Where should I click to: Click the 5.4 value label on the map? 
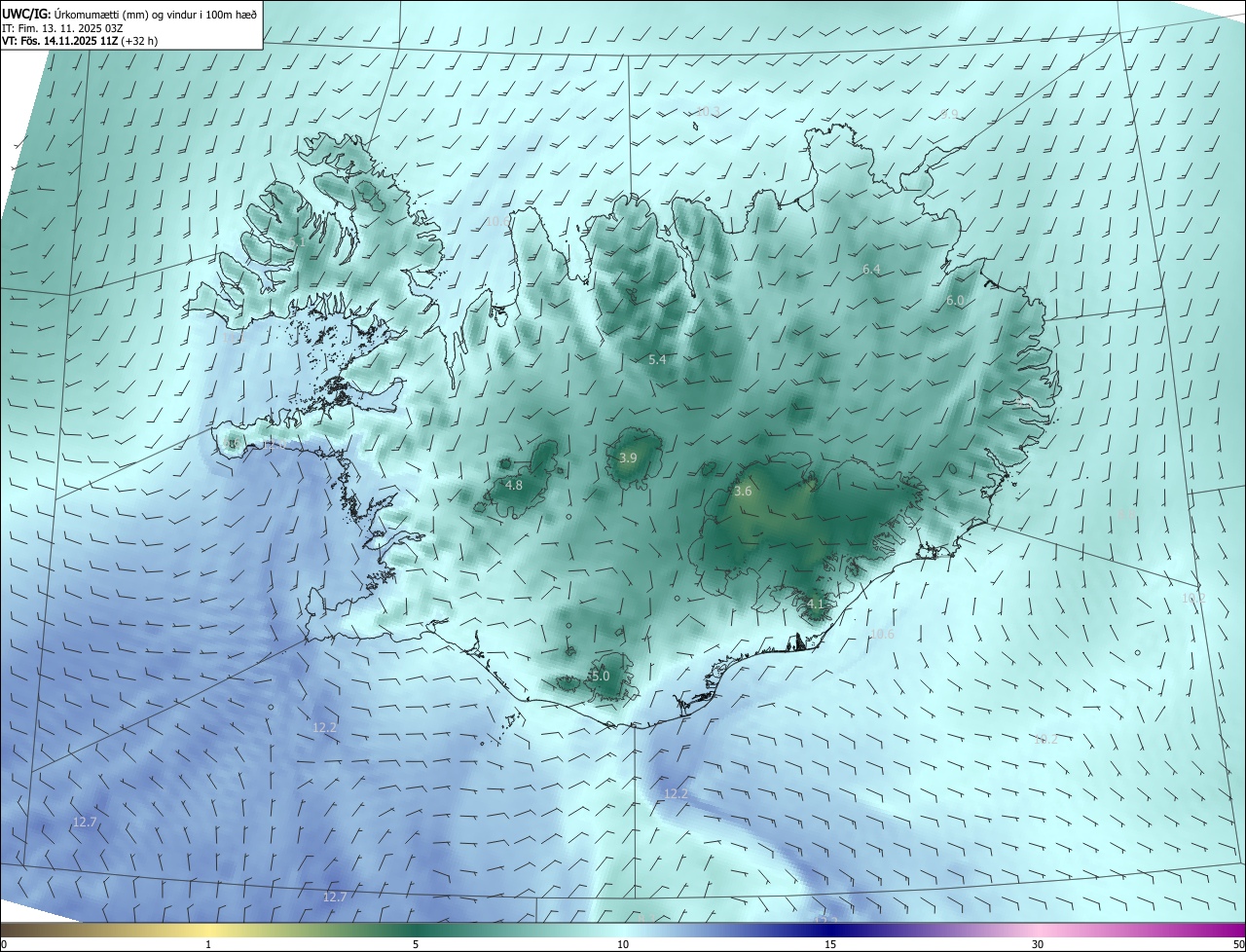coord(657,360)
